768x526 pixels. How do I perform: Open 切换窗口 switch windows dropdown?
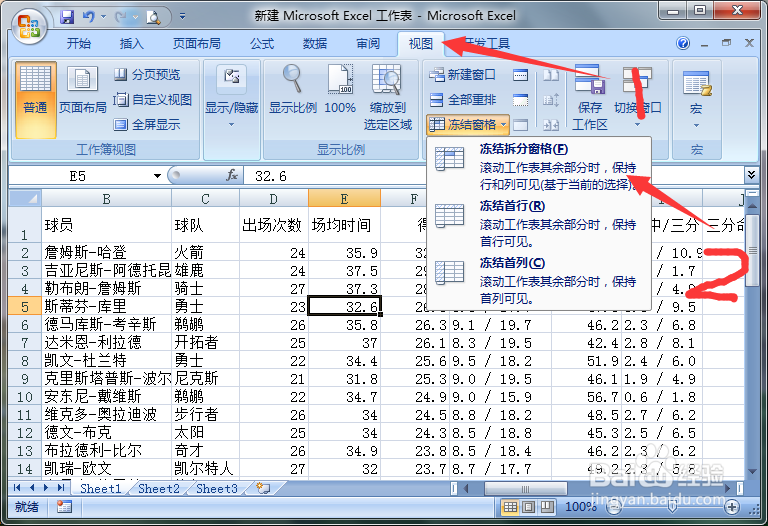(x=637, y=96)
